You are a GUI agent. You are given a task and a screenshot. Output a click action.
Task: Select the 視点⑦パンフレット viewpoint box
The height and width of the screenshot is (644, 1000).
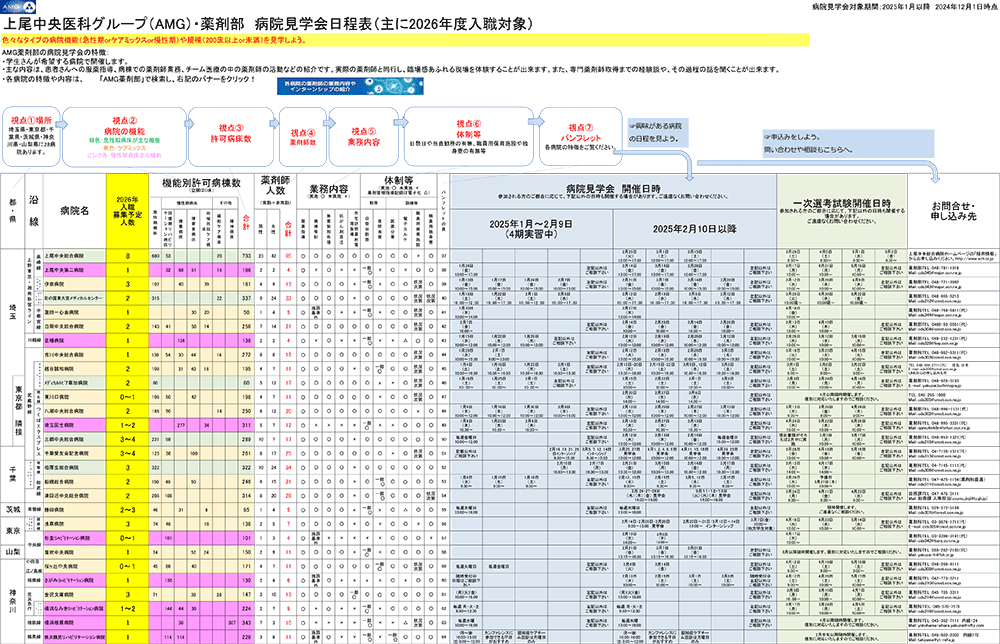[580, 136]
